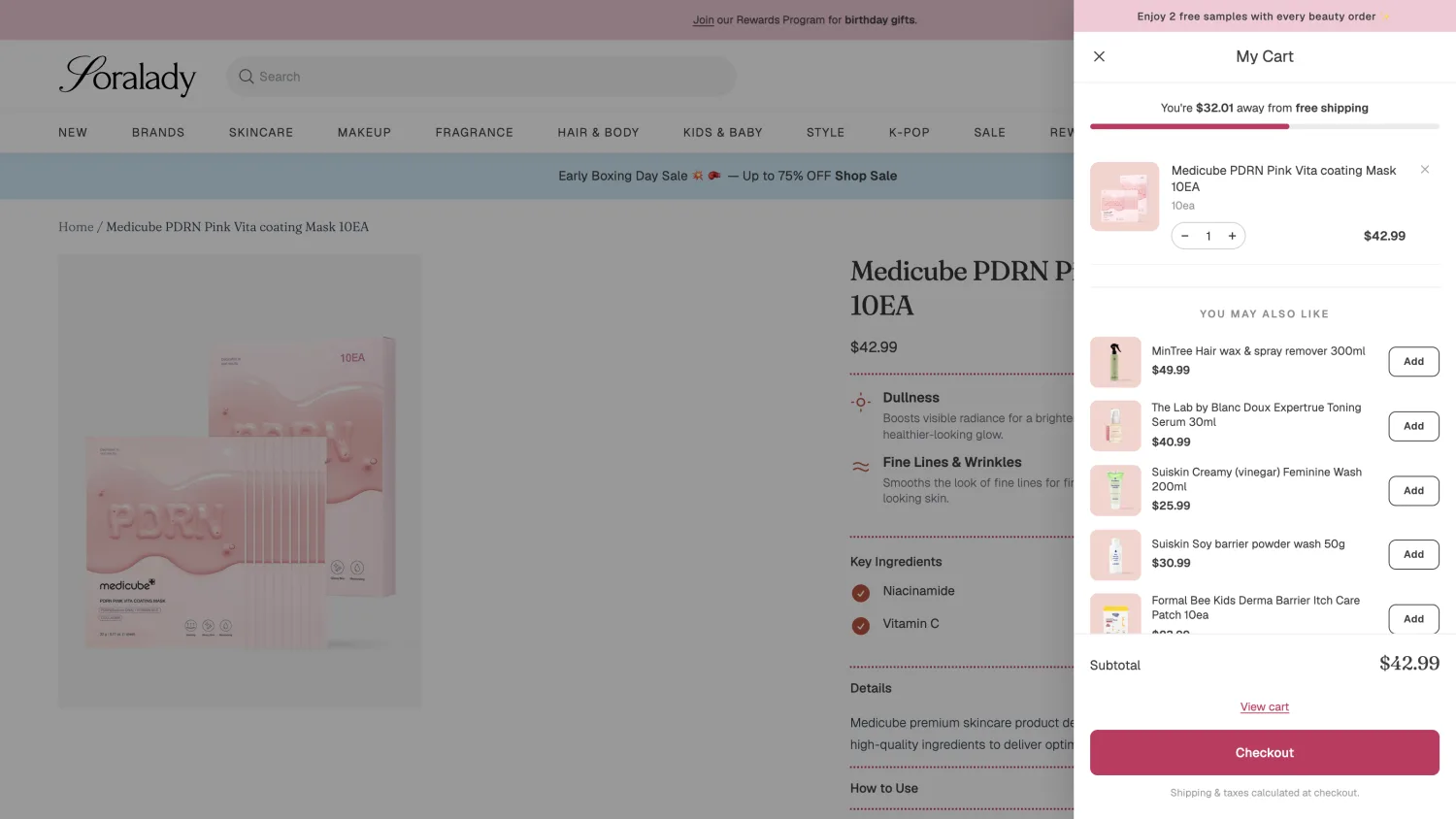Go to Home breadcrumb link
The width and height of the screenshot is (1456, 819).
pos(76,227)
